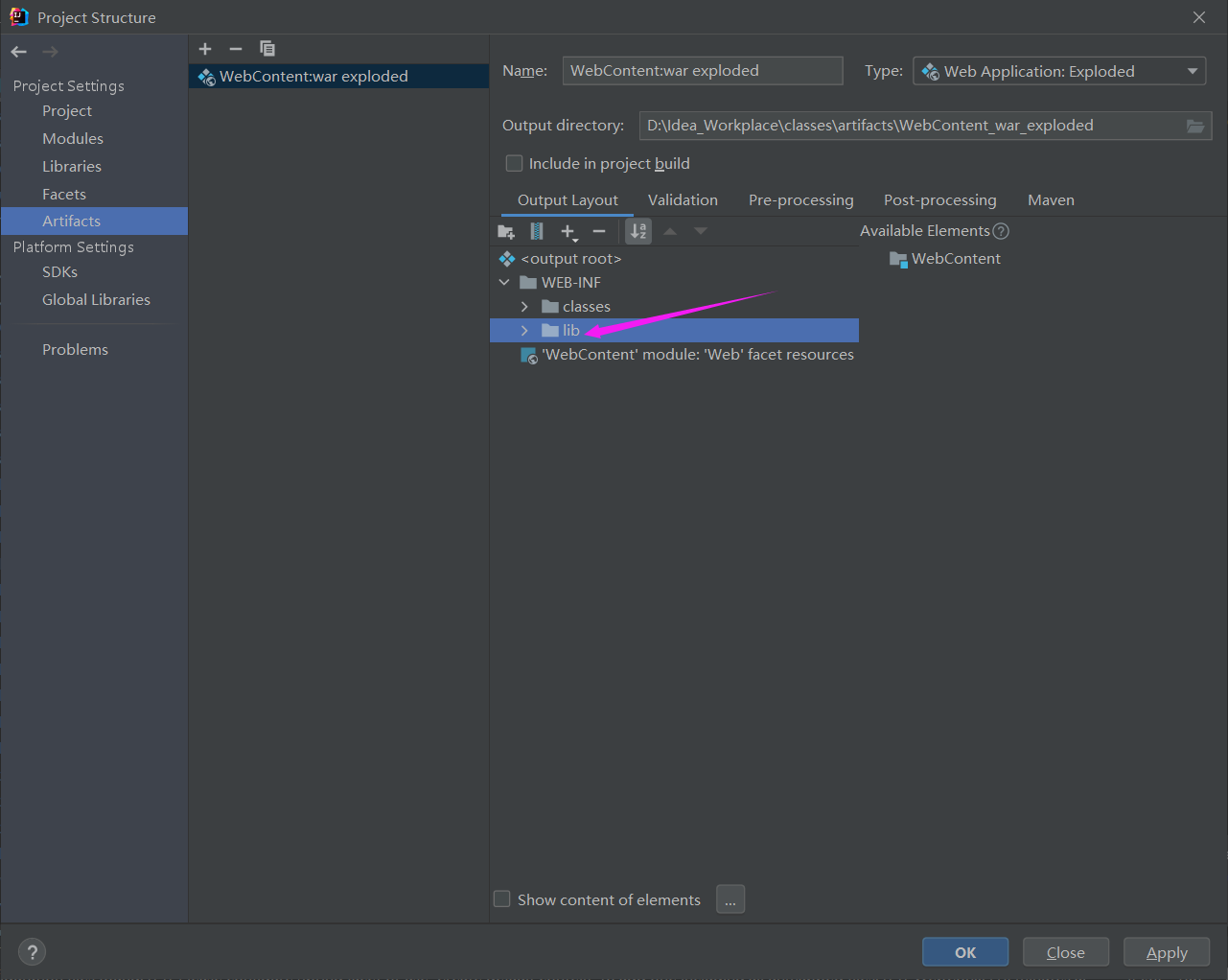Open Facets settings section
1228x980 pixels.
(64, 195)
